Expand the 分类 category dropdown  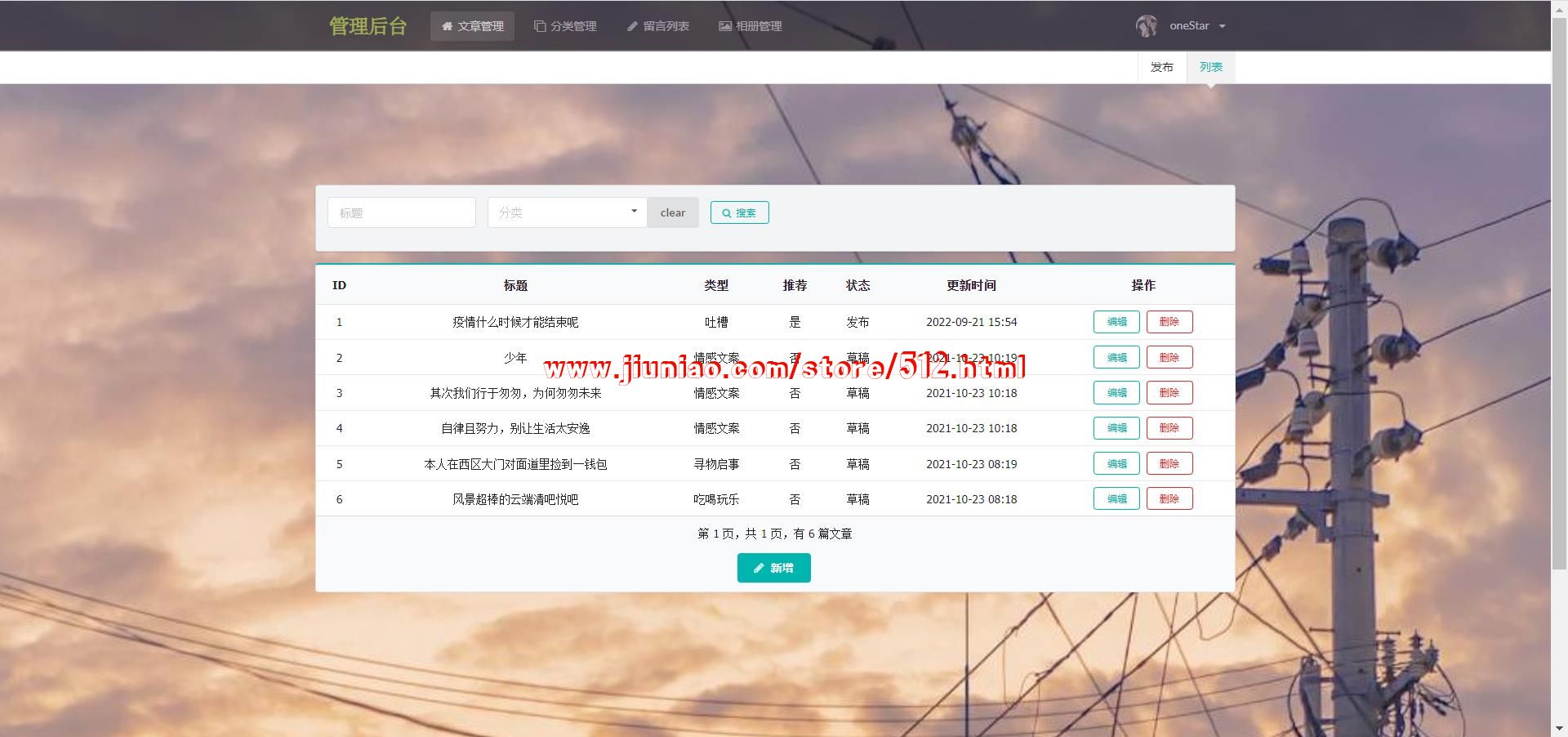(633, 212)
